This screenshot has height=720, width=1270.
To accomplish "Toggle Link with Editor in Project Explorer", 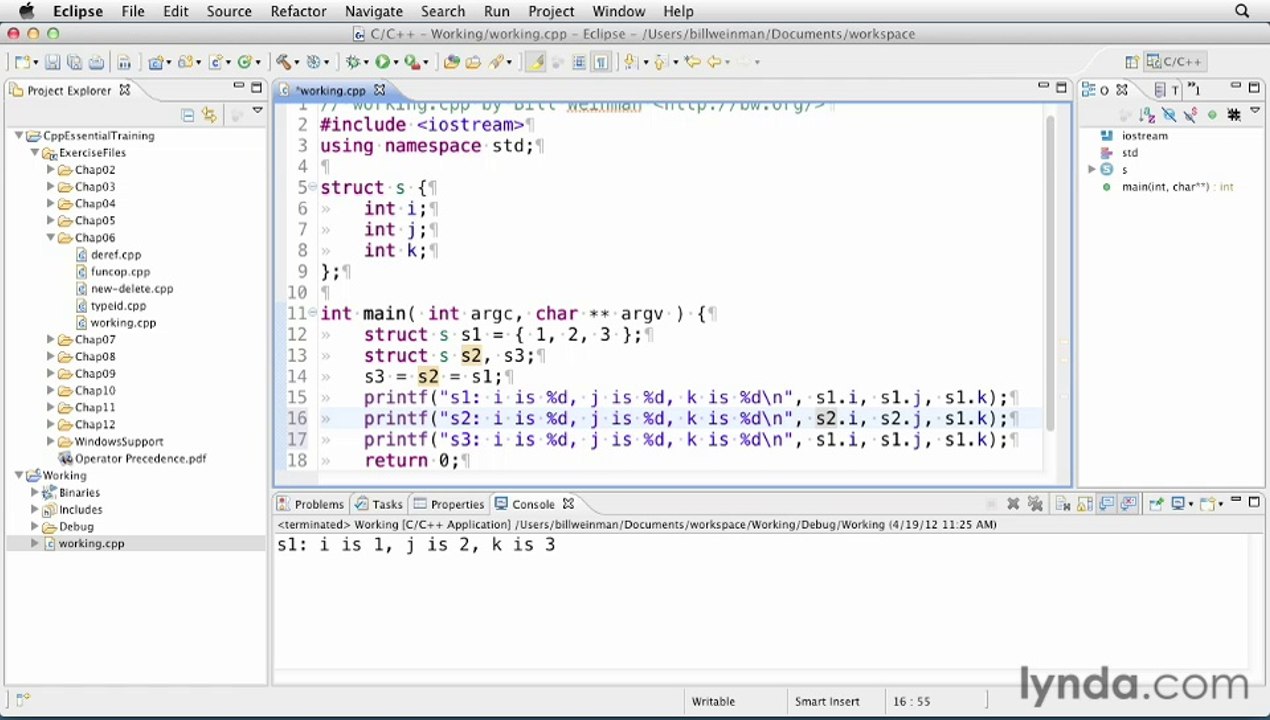I will click(209, 115).
